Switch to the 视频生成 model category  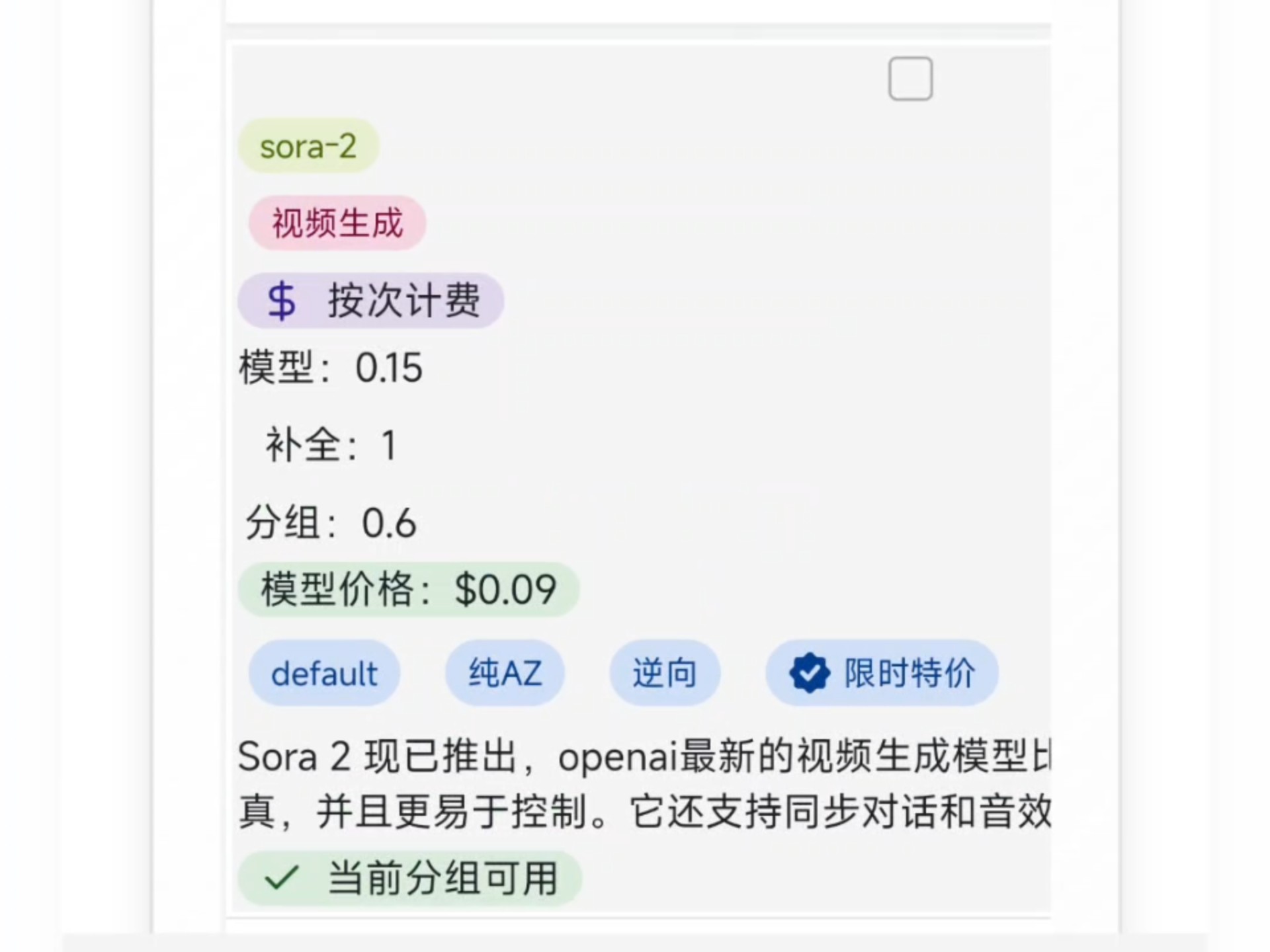[x=336, y=223]
